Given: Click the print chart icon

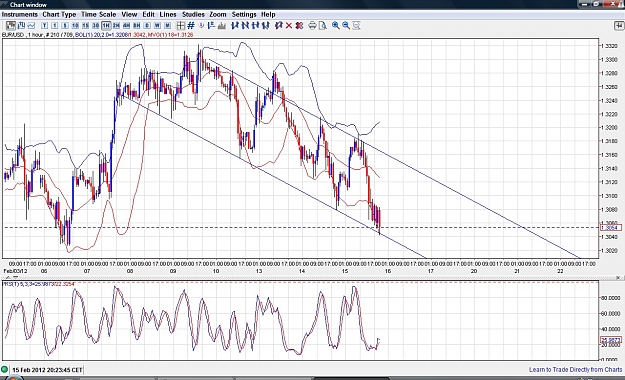Looking at the screenshot, I should coord(312,26).
